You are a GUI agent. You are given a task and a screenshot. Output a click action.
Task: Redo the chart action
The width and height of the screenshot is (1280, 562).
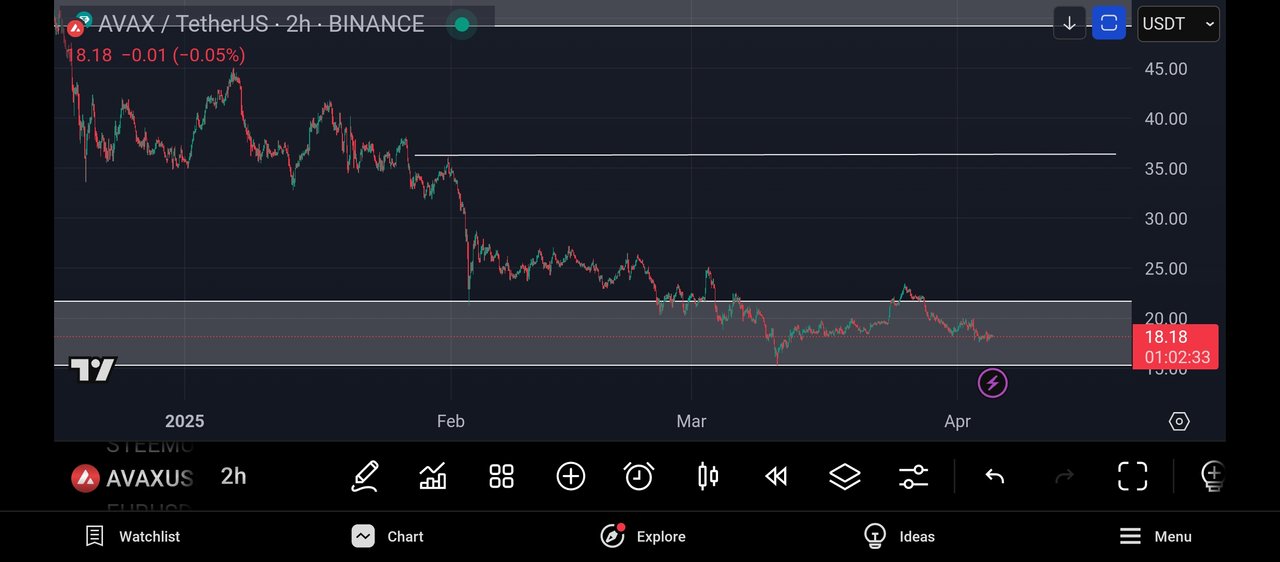[1064, 476]
